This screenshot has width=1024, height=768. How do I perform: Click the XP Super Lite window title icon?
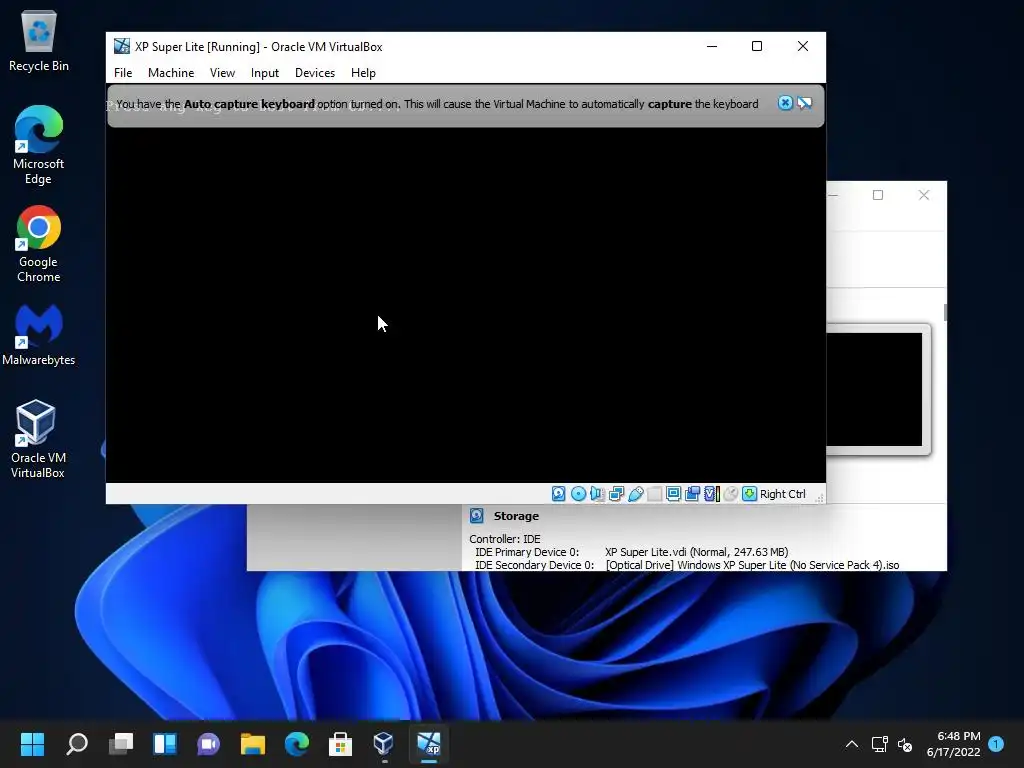[121, 46]
